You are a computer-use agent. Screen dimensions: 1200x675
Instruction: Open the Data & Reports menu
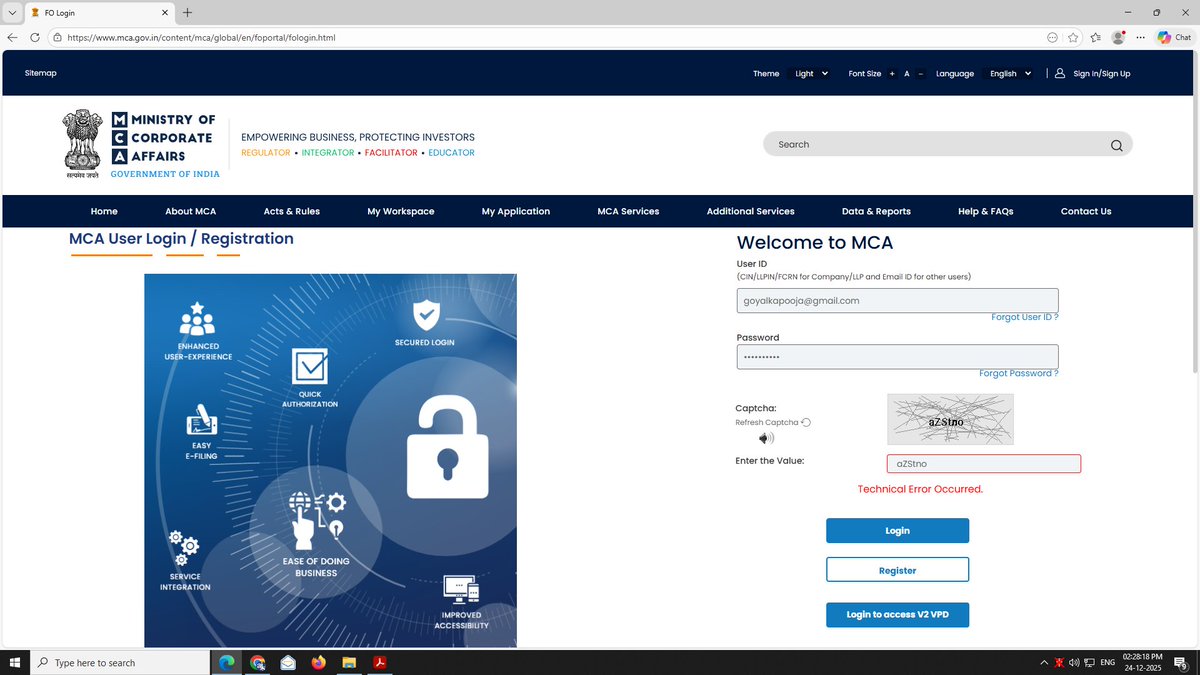[x=876, y=211]
